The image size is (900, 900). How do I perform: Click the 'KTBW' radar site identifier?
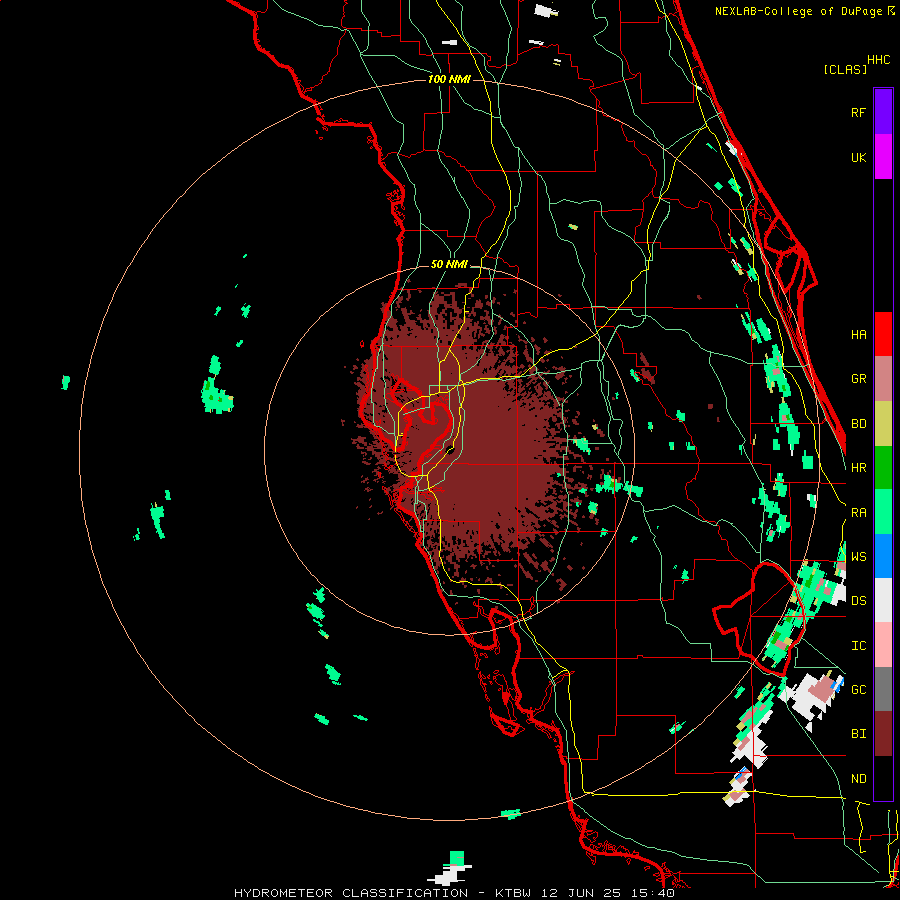[x=515, y=893]
